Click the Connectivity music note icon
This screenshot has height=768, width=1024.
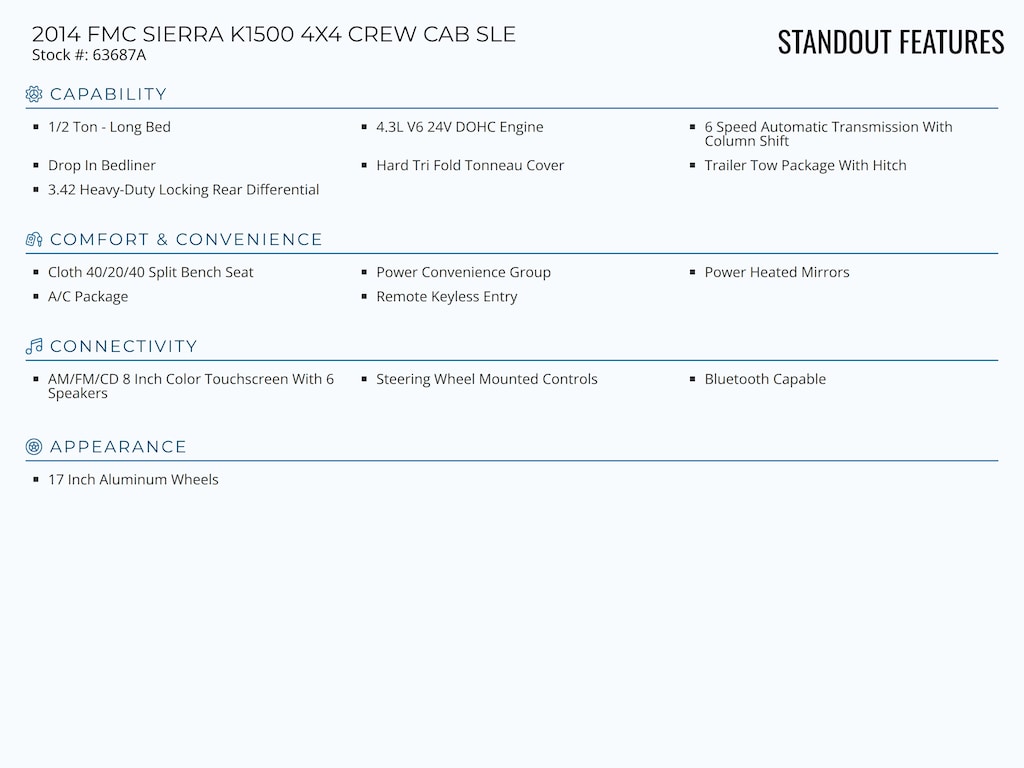[x=34, y=347]
